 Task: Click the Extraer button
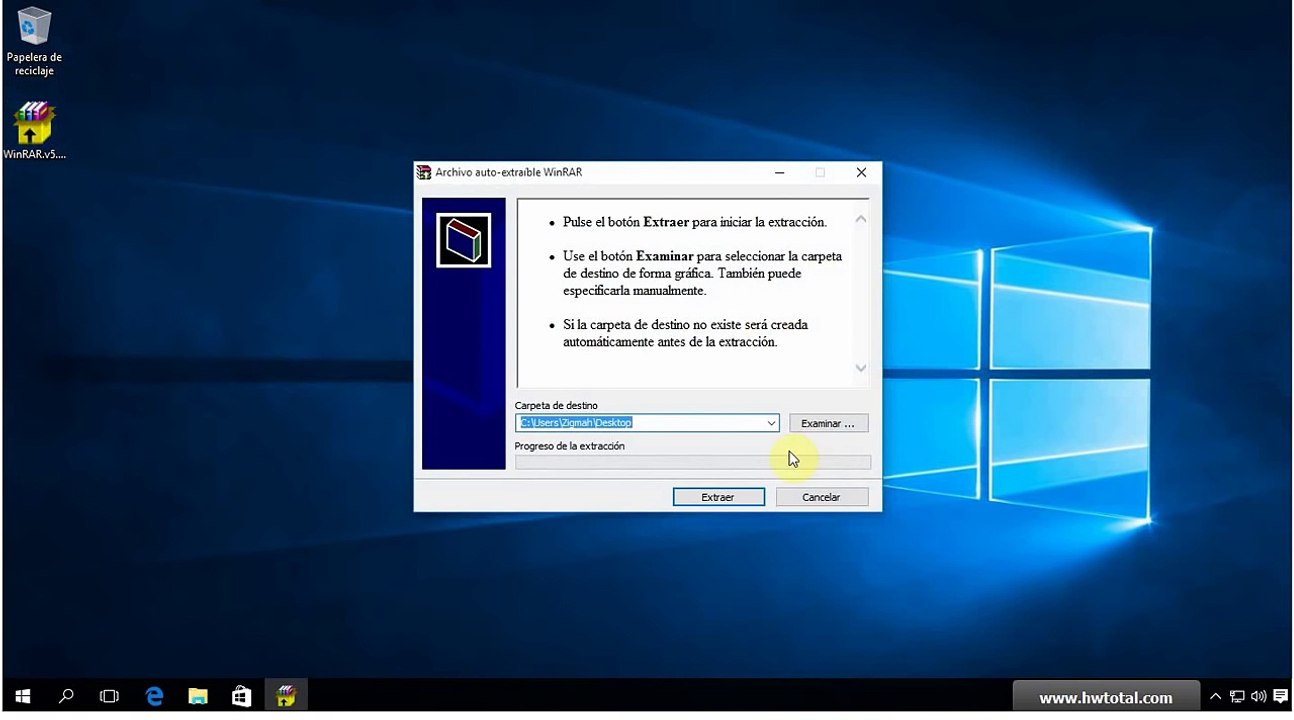718,497
